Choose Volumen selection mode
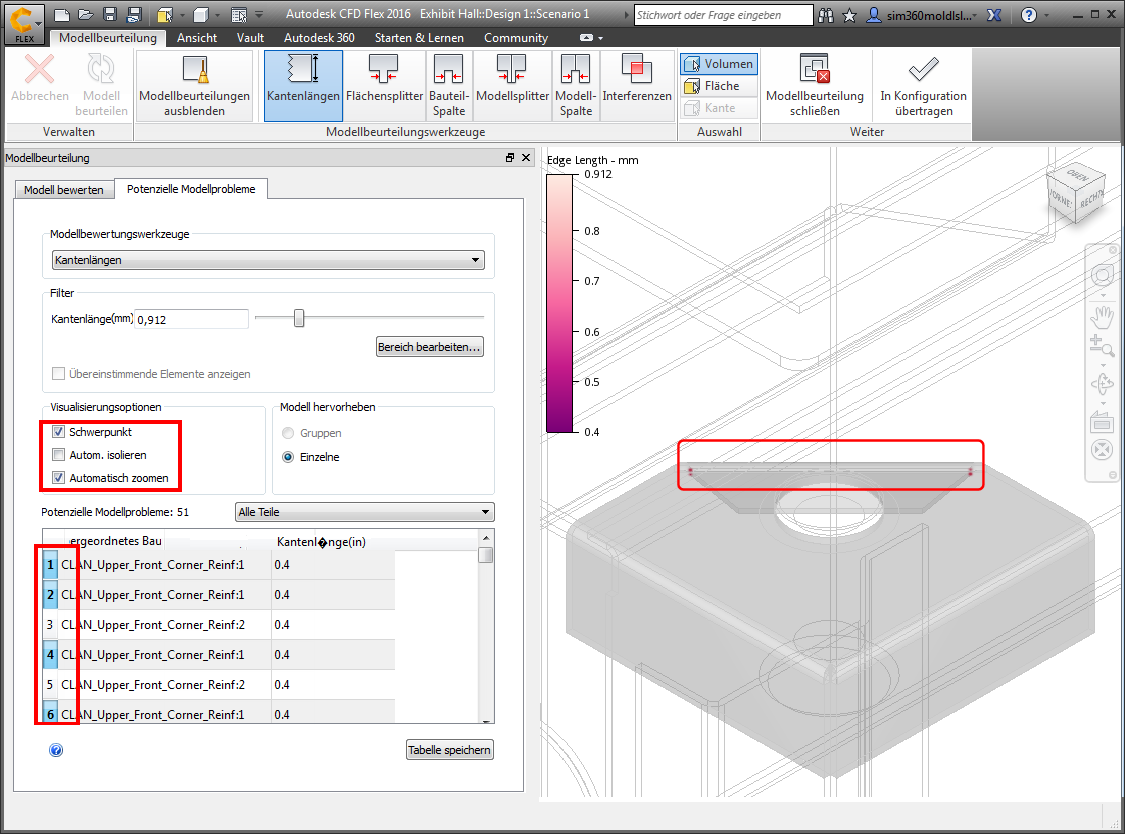Image resolution: width=1125 pixels, height=834 pixels. (x=719, y=64)
